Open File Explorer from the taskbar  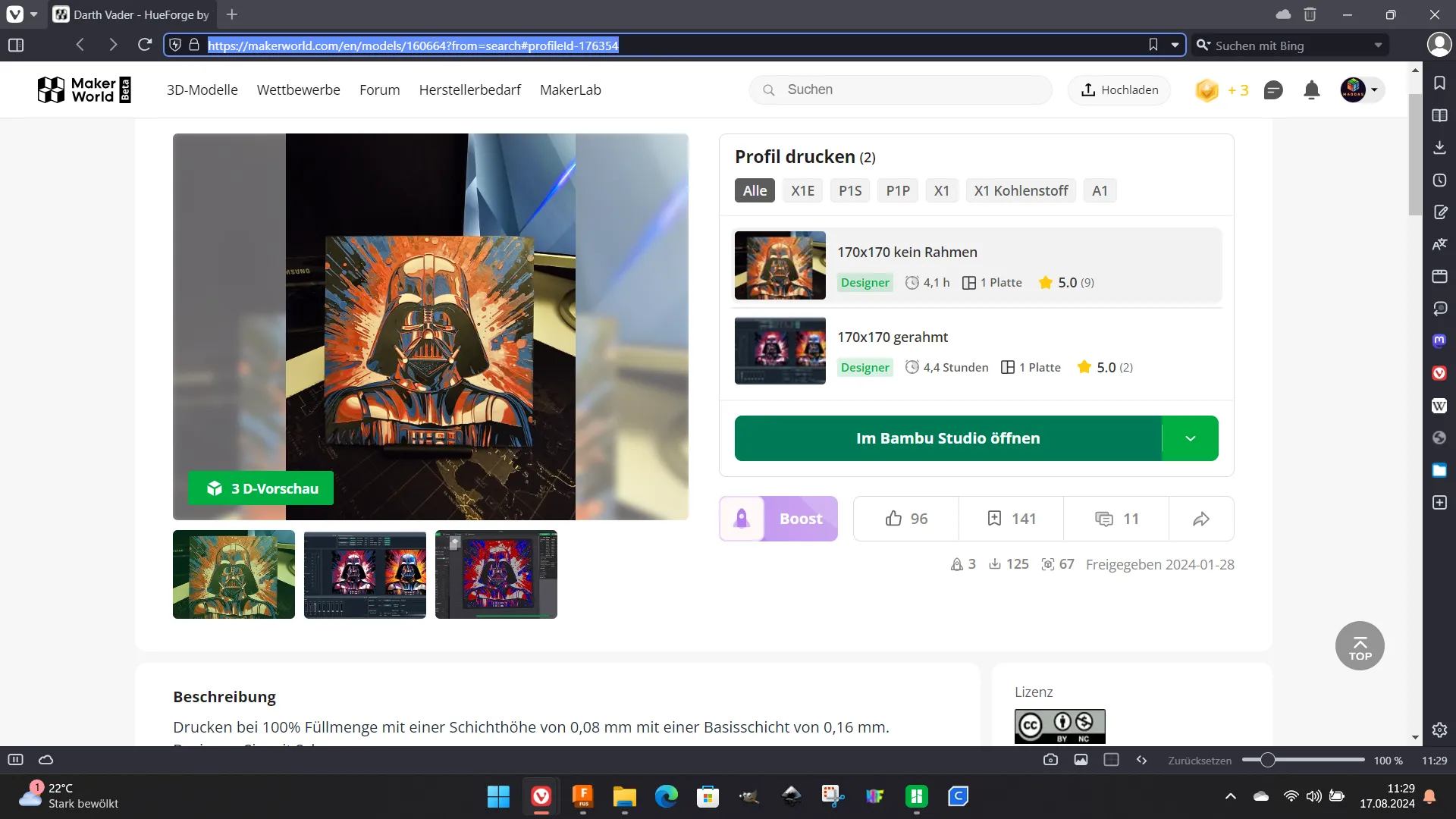pos(624,796)
